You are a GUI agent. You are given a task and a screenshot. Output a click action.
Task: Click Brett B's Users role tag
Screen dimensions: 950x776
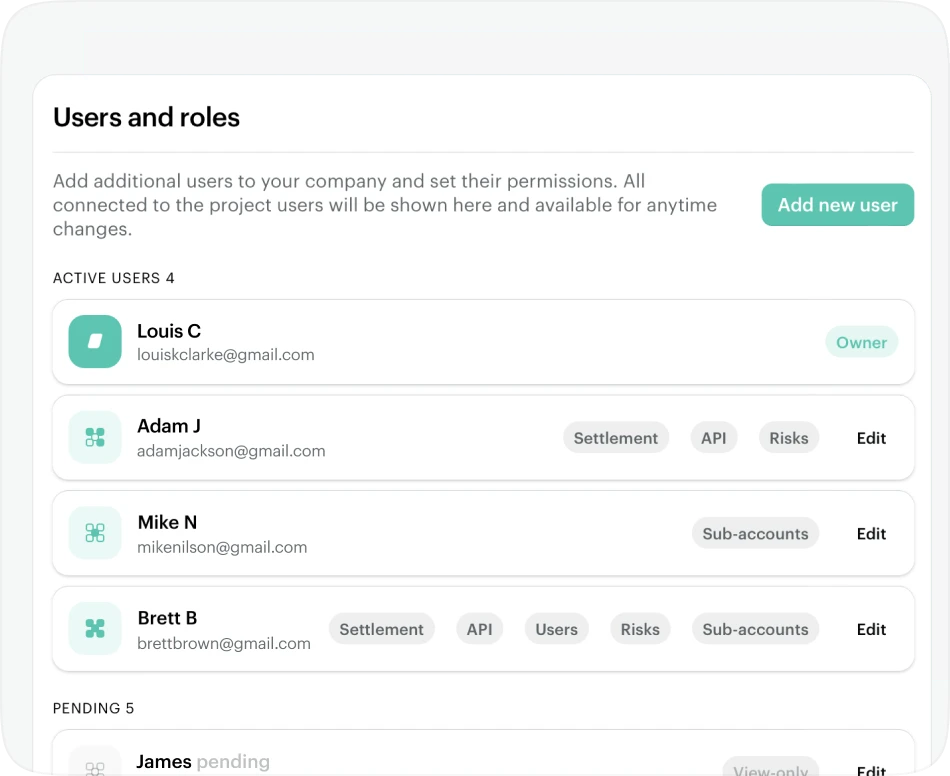(556, 629)
